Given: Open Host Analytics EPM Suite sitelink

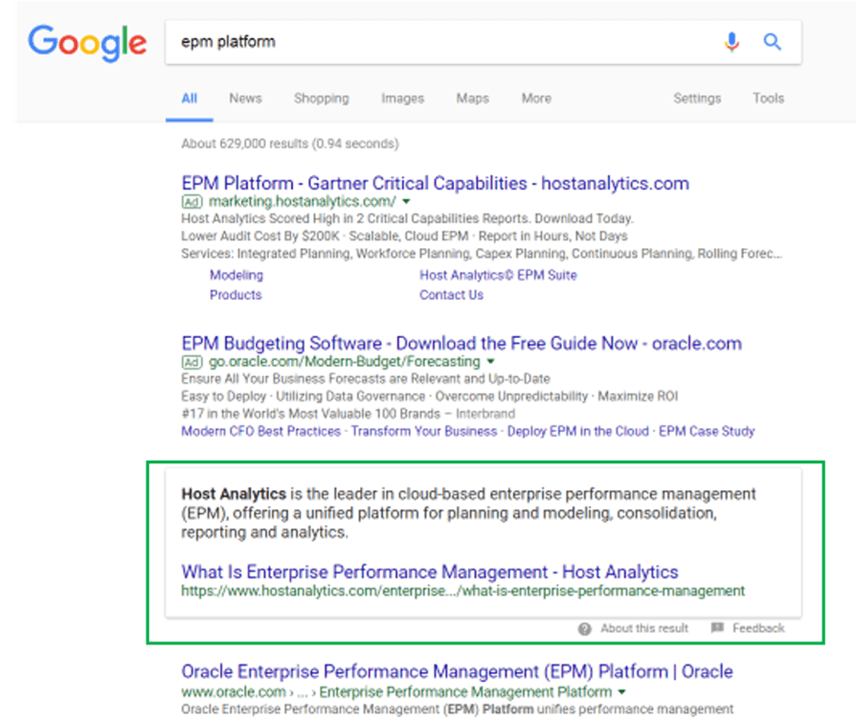Looking at the screenshot, I should [498, 275].
